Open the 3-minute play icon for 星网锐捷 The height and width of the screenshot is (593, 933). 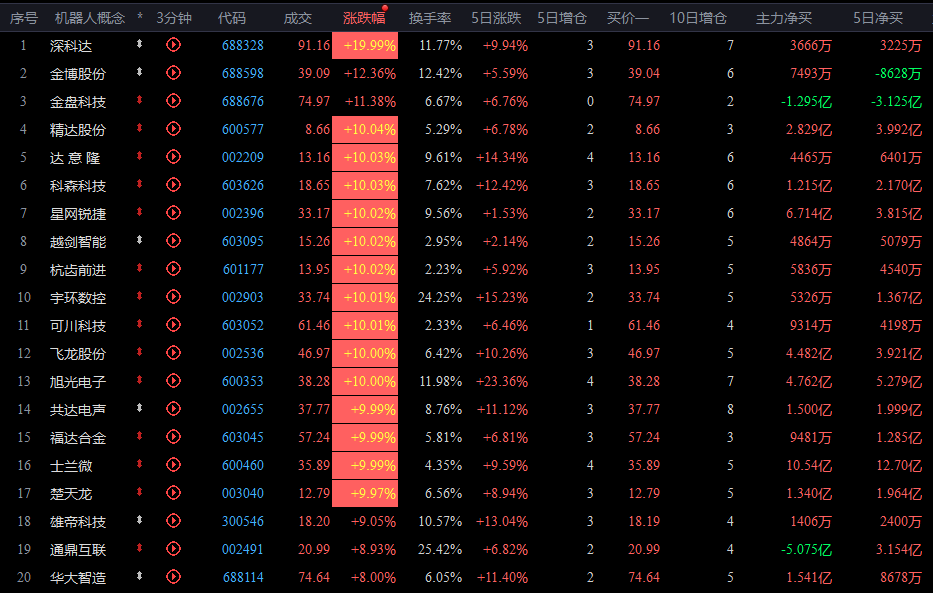tap(173, 213)
